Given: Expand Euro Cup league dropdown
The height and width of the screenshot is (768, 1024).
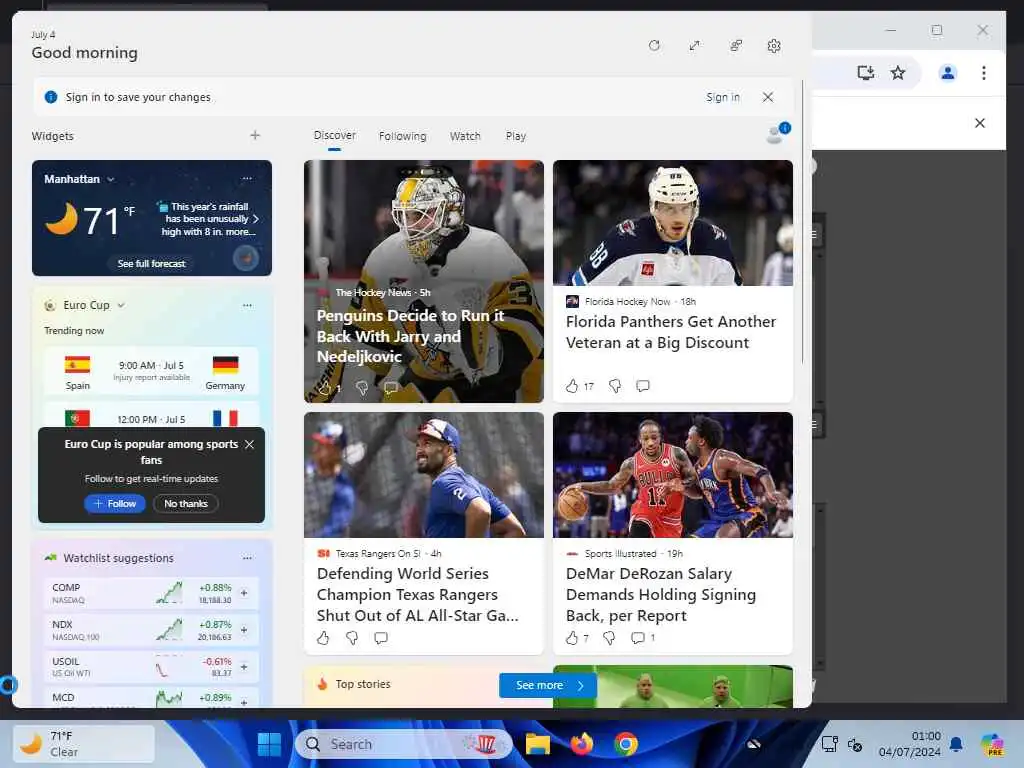Looking at the screenshot, I should click(121, 305).
